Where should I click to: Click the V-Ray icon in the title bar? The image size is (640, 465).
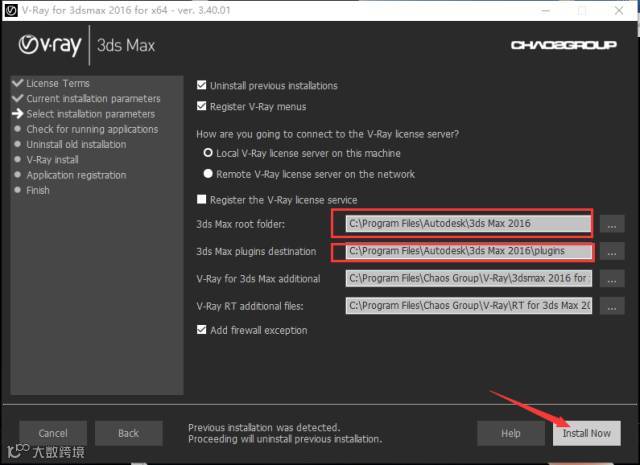[x=11, y=10]
